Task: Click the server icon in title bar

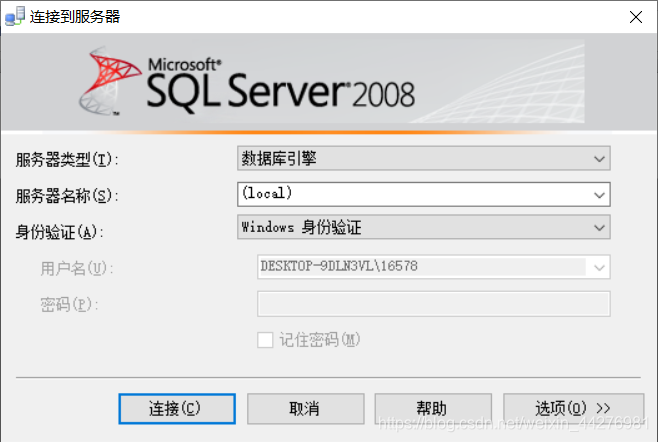Action: [15, 16]
